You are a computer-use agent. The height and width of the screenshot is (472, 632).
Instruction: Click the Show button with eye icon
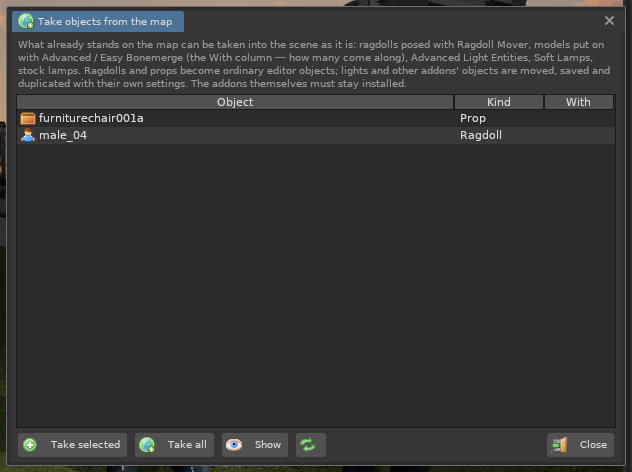[255, 445]
